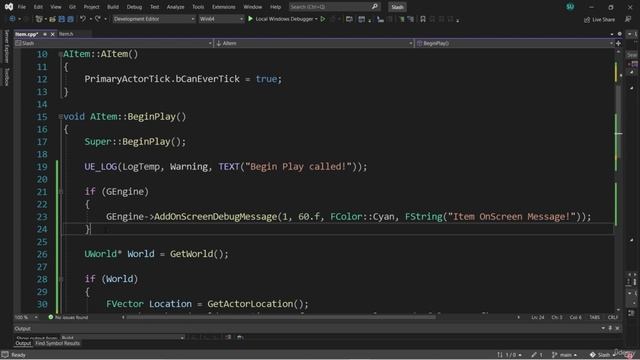
Task: Click the bookmark icon in toolbar
Action: (x=423, y=19)
